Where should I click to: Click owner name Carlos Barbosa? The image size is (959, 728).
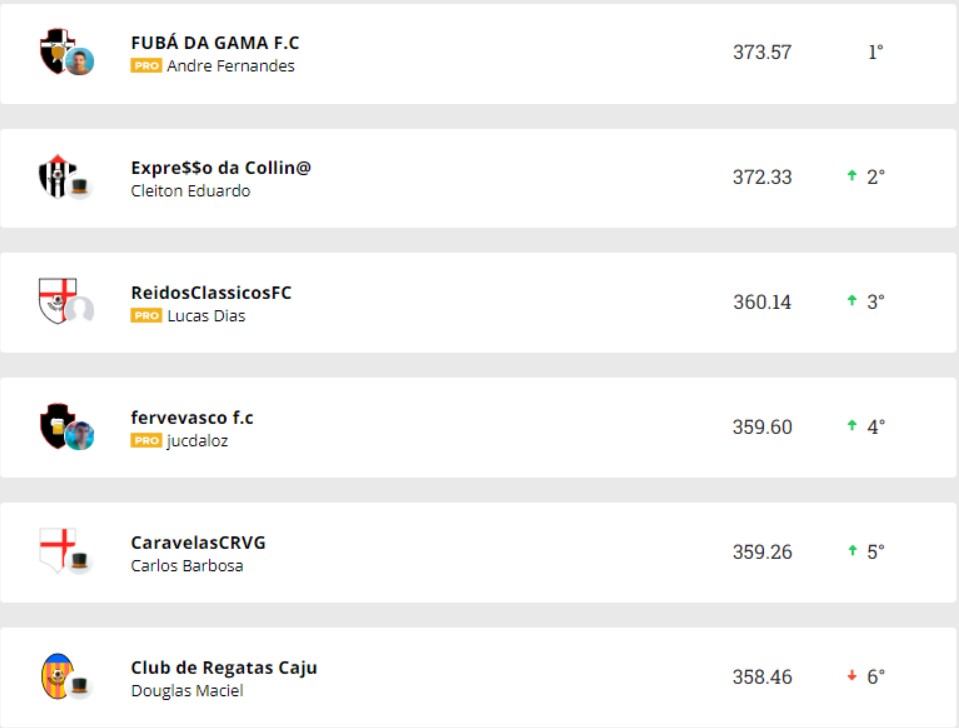(187, 566)
